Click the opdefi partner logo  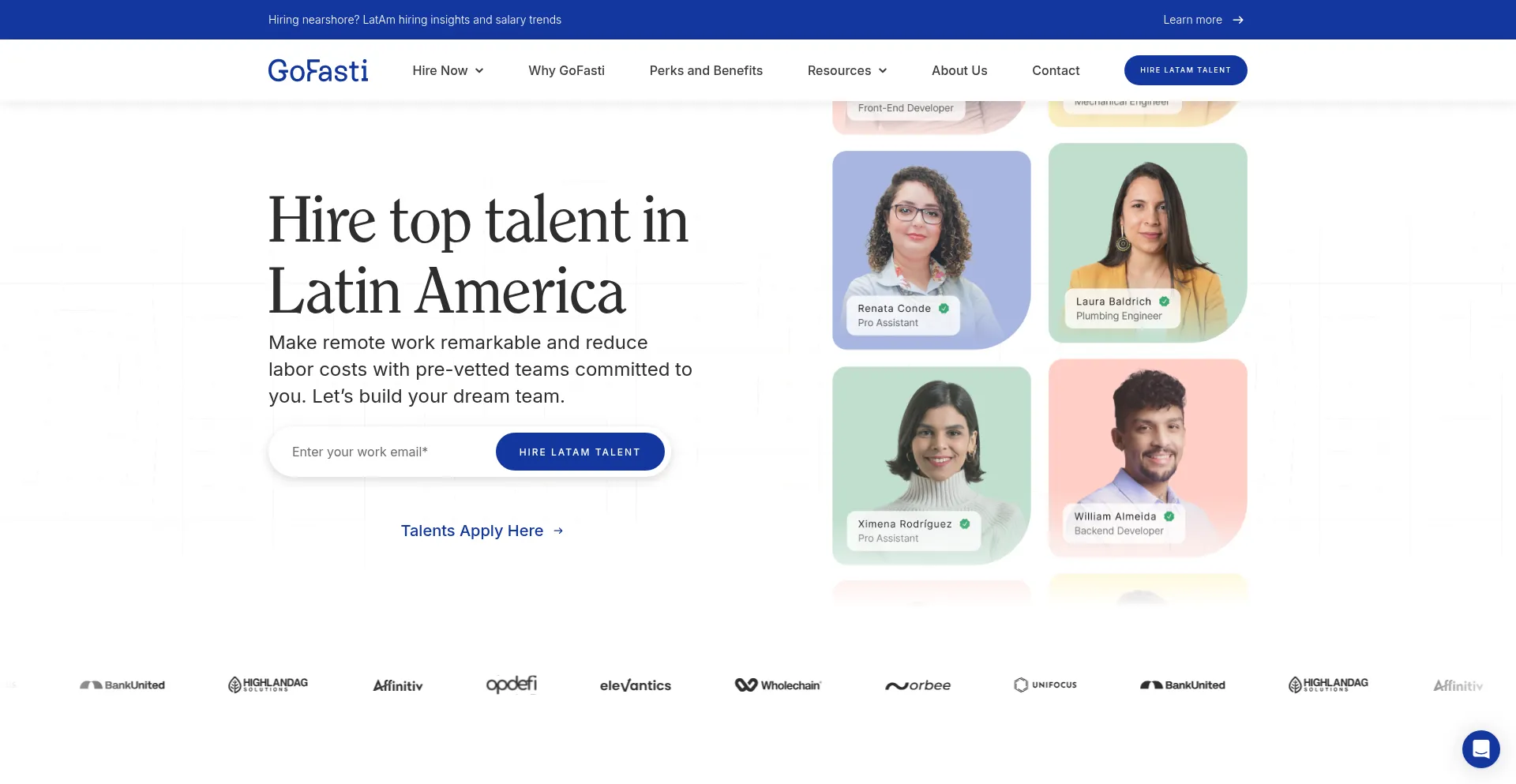[511, 685]
